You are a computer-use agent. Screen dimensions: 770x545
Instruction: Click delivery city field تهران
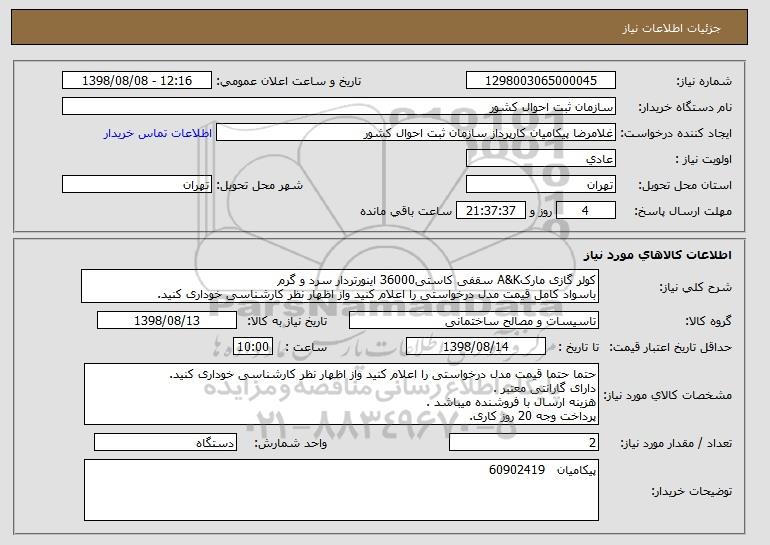[x=137, y=185]
